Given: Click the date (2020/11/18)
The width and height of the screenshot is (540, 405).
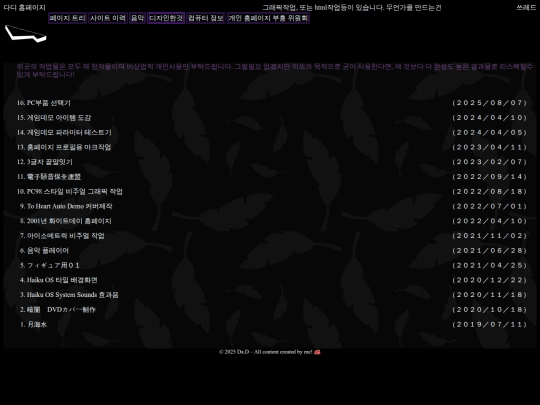Looking at the screenshot, I should click(489, 295).
